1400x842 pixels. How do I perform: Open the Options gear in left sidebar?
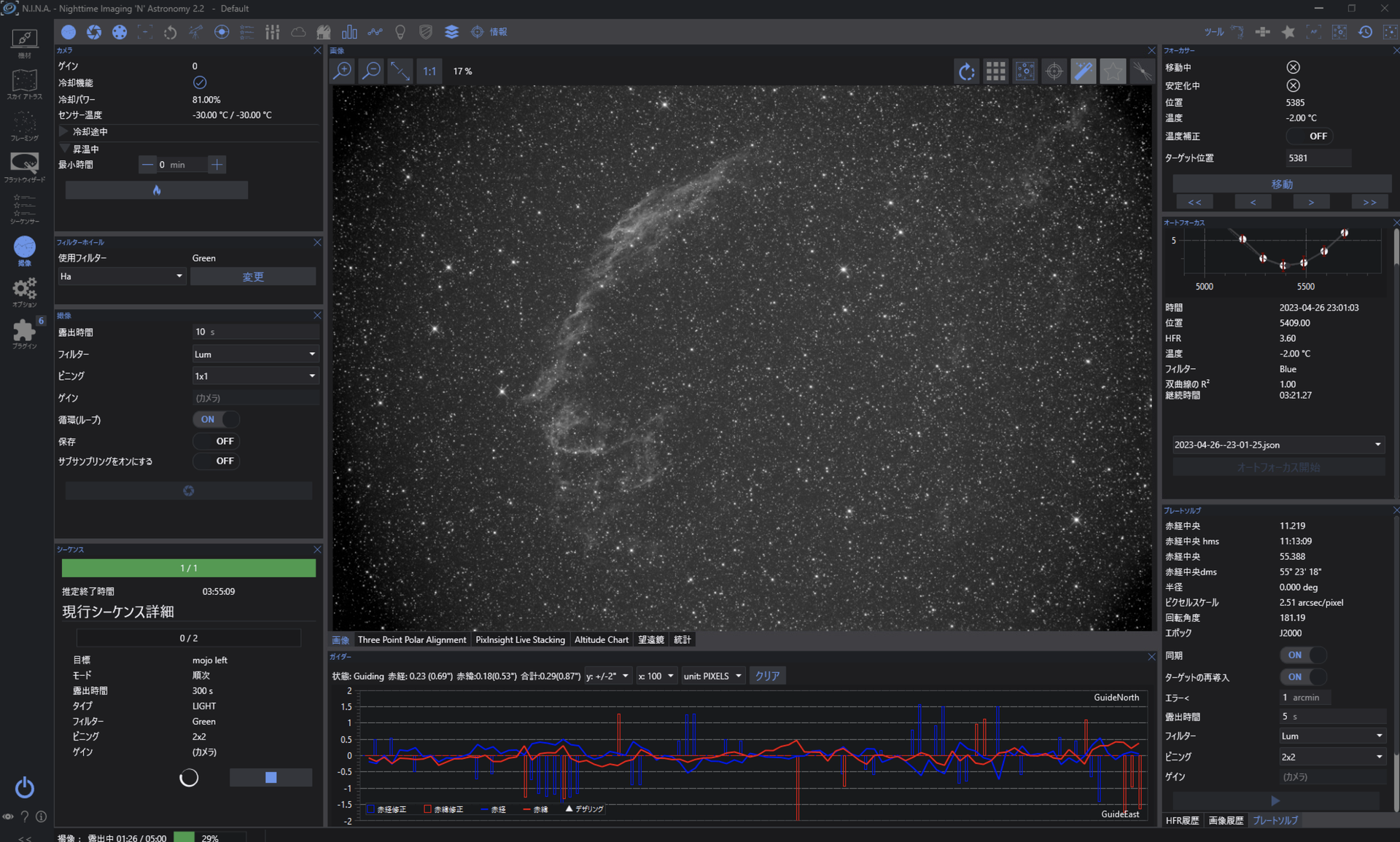(x=24, y=289)
